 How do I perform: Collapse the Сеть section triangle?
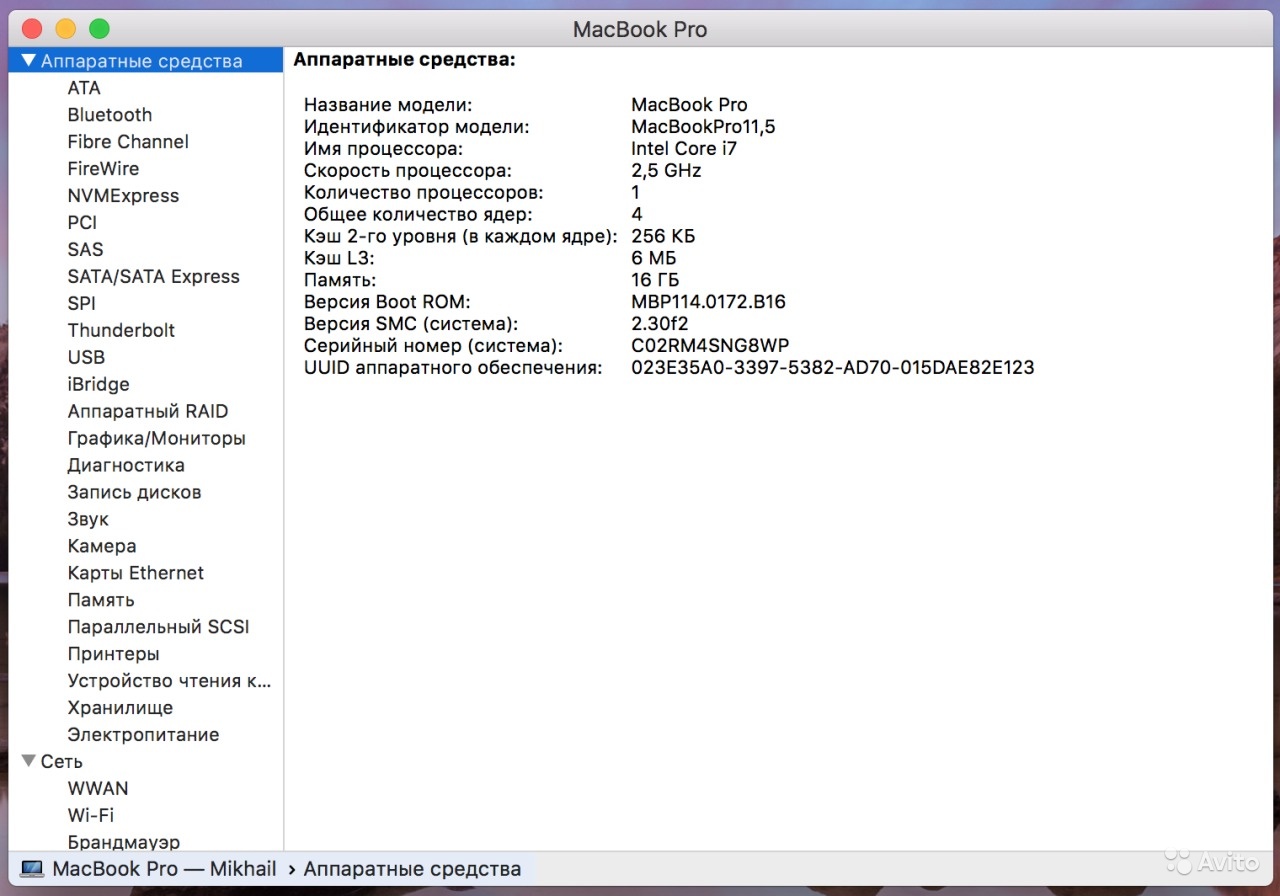pos(28,761)
